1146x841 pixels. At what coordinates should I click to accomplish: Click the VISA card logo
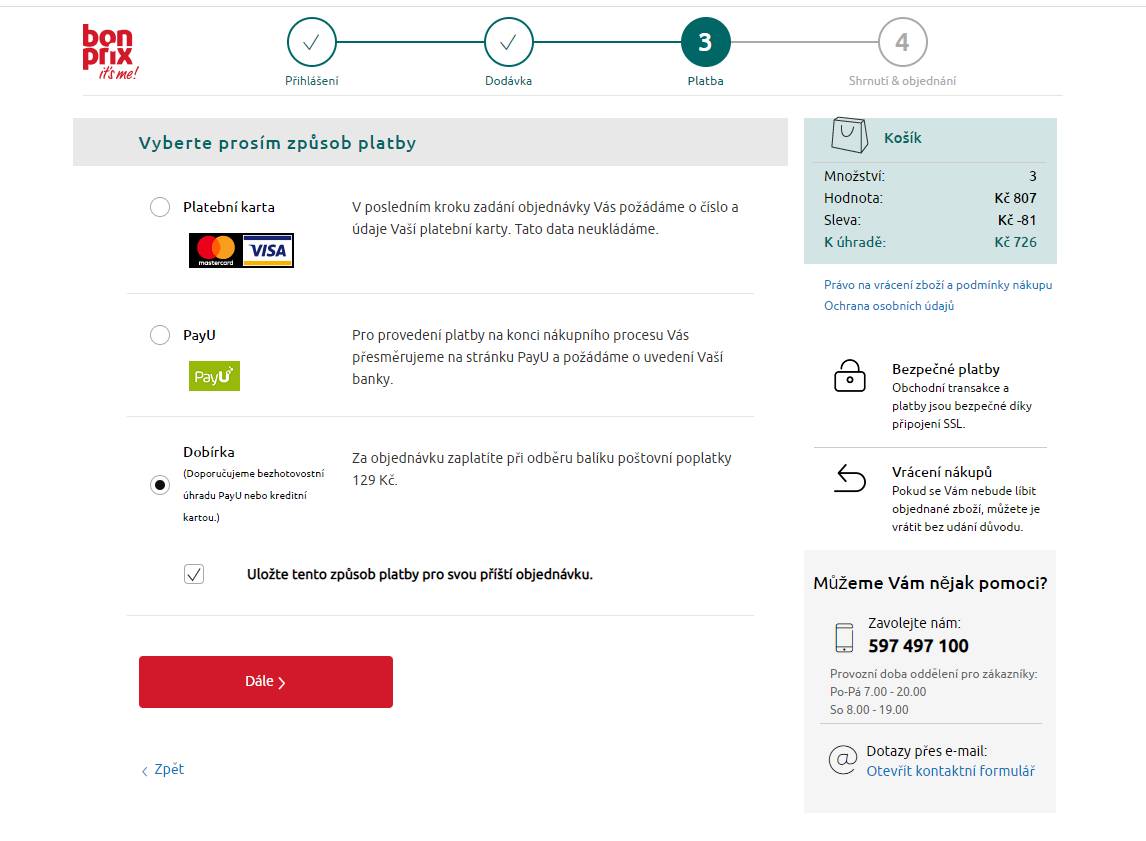[x=268, y=251]
